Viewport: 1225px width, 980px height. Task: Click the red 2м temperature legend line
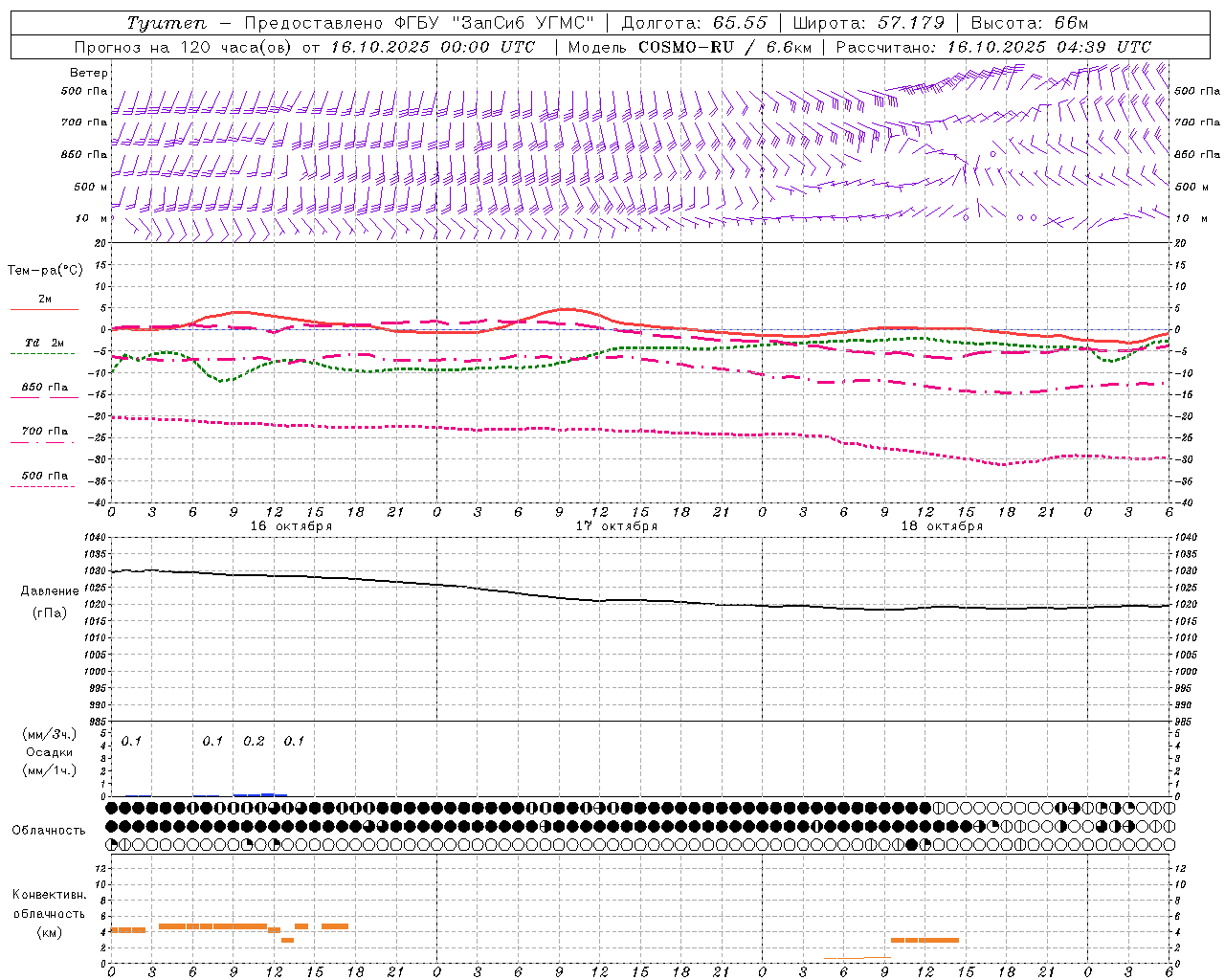44,310
